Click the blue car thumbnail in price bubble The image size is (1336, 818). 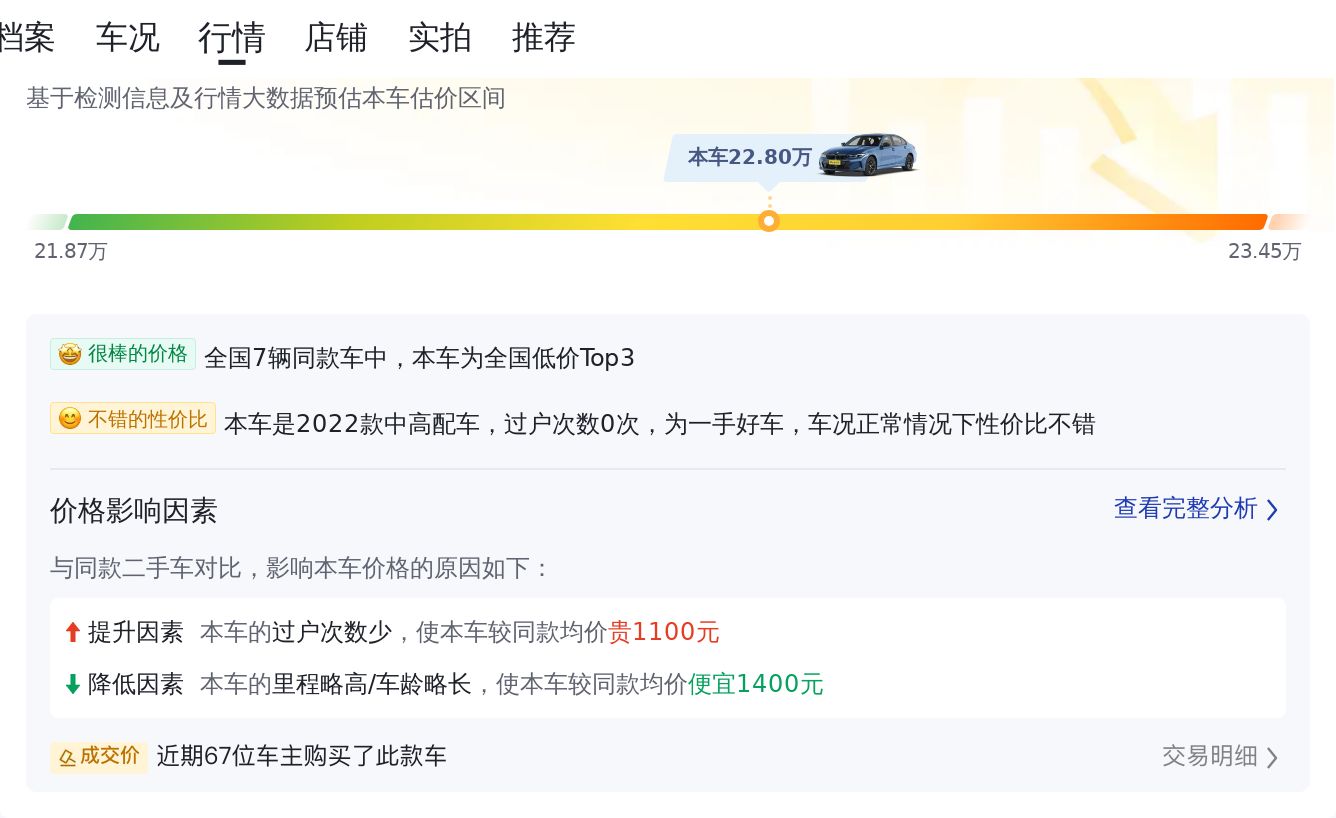(x=867, y=155)
